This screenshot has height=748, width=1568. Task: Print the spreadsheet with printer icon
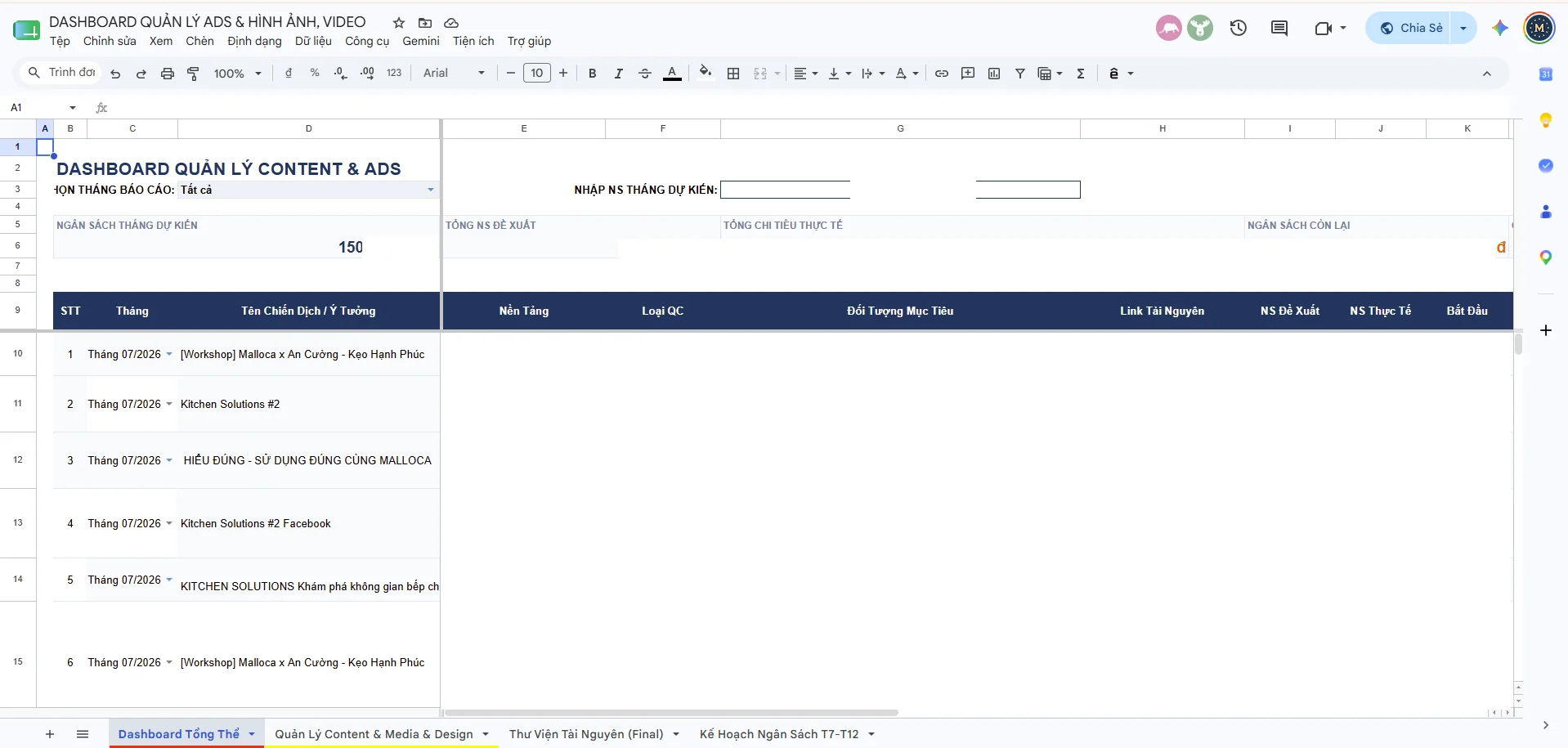click(168, 74)
